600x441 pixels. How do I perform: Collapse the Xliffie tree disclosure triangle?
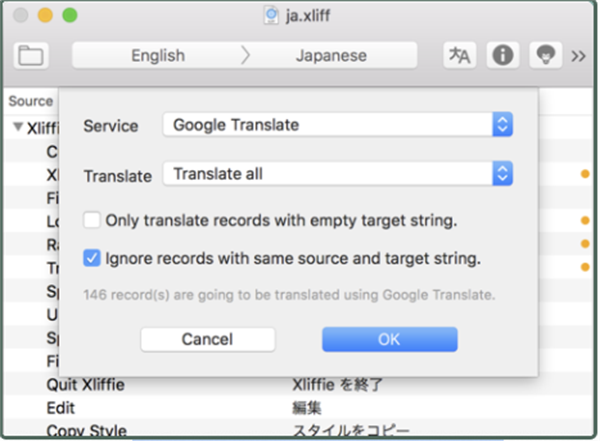click(x=18, y=127)
